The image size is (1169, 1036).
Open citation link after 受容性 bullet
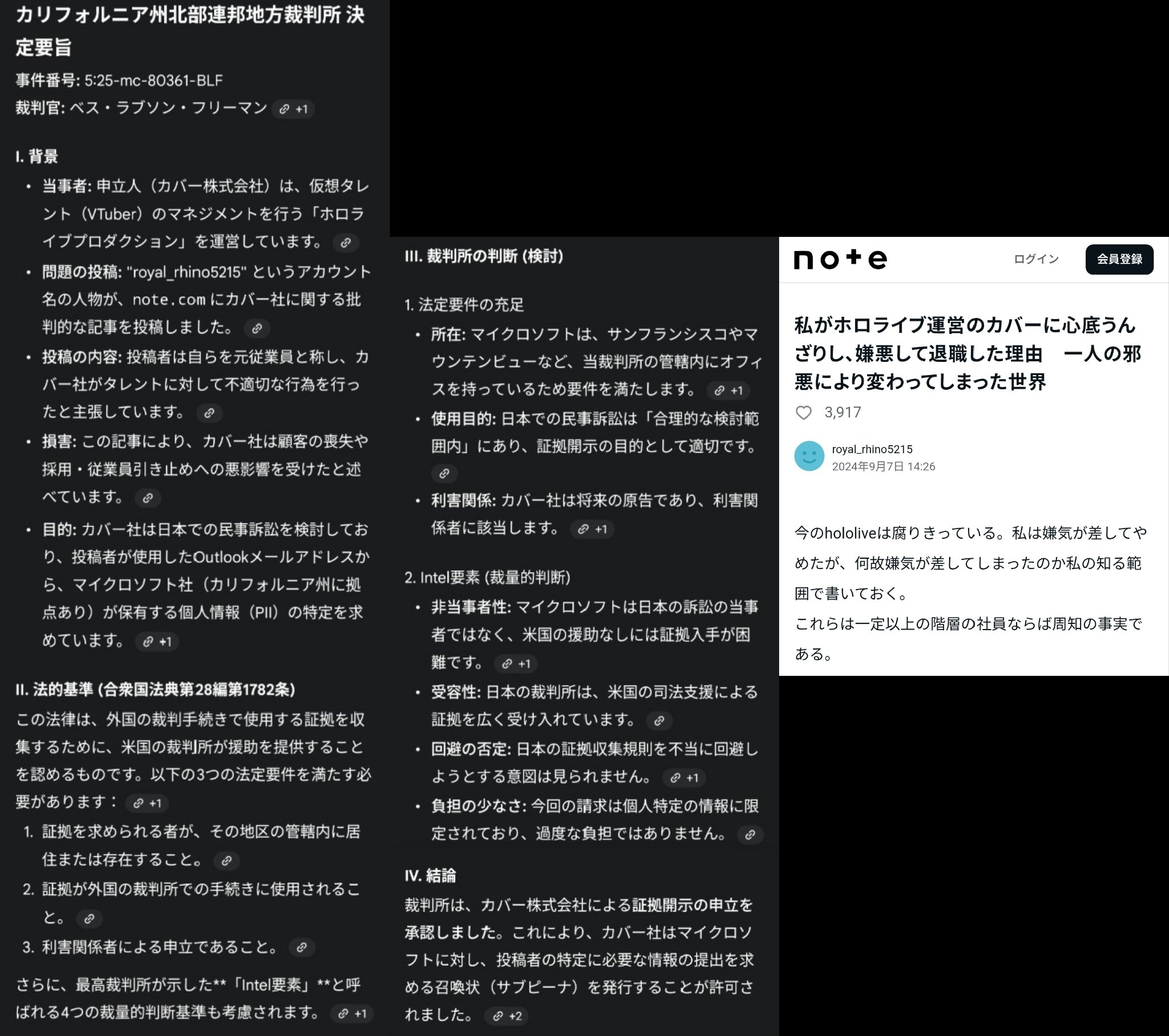pos(659,721)
